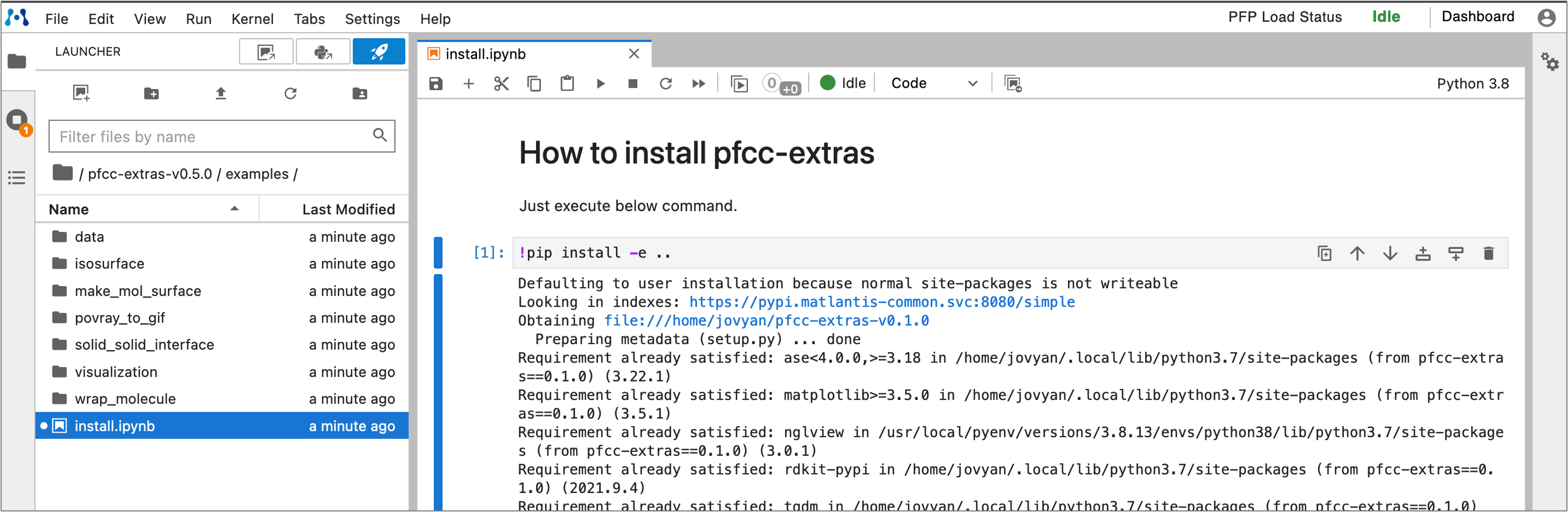Open the pypi.matlantis-common simple index link

pos(881,302)
